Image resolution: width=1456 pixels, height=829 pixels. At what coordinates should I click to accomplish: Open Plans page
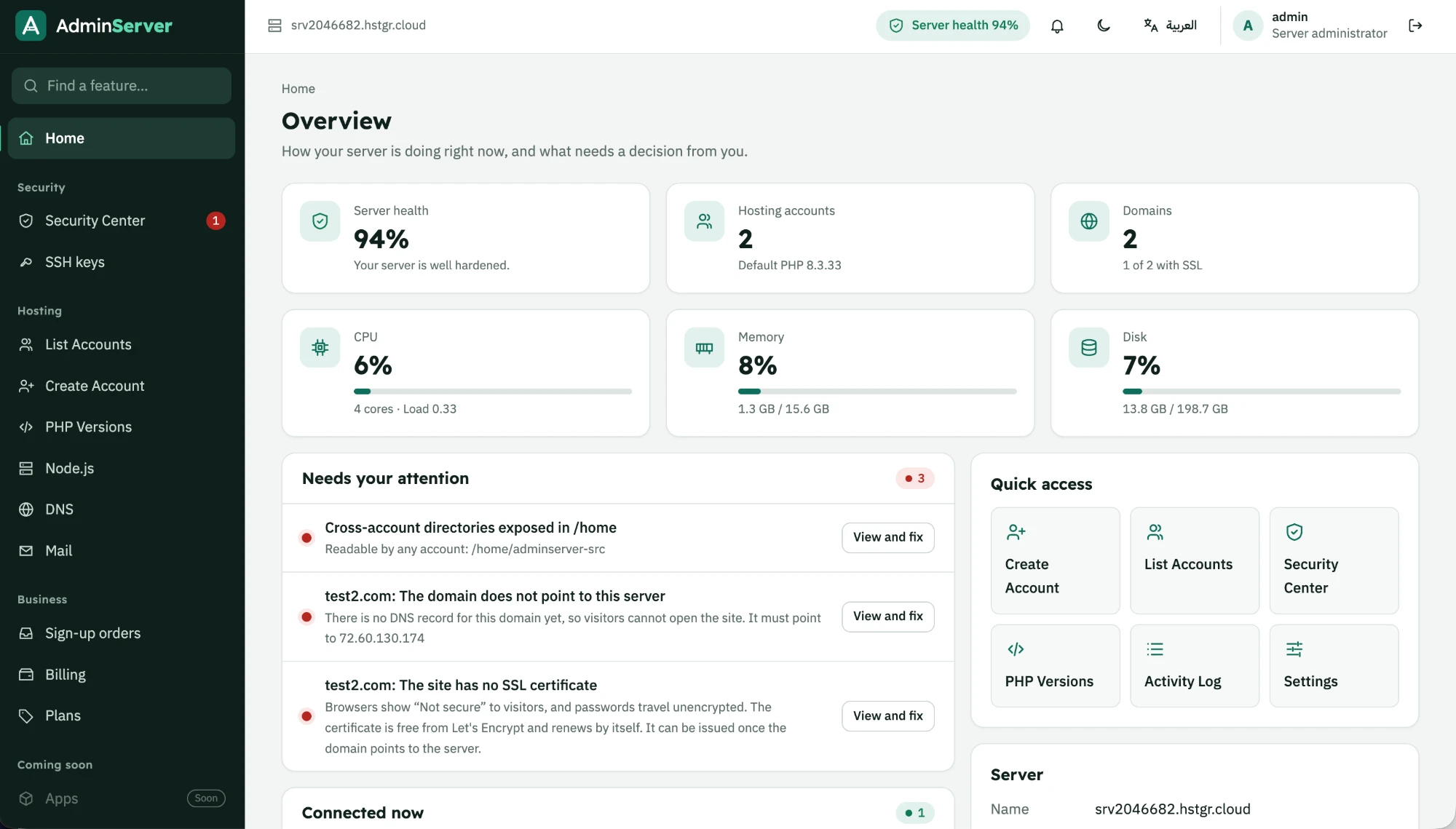click(x=122, y=715)
